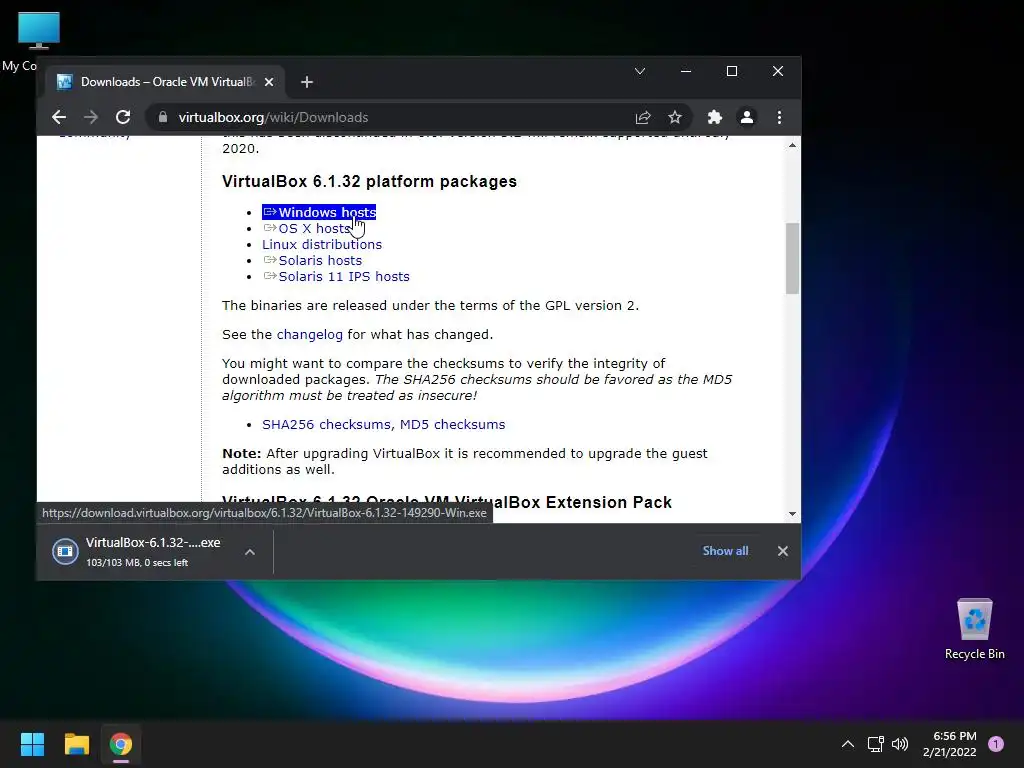
Task: Maximize the Chrome window
Action: pyautogui.click(x=732, y=71)
